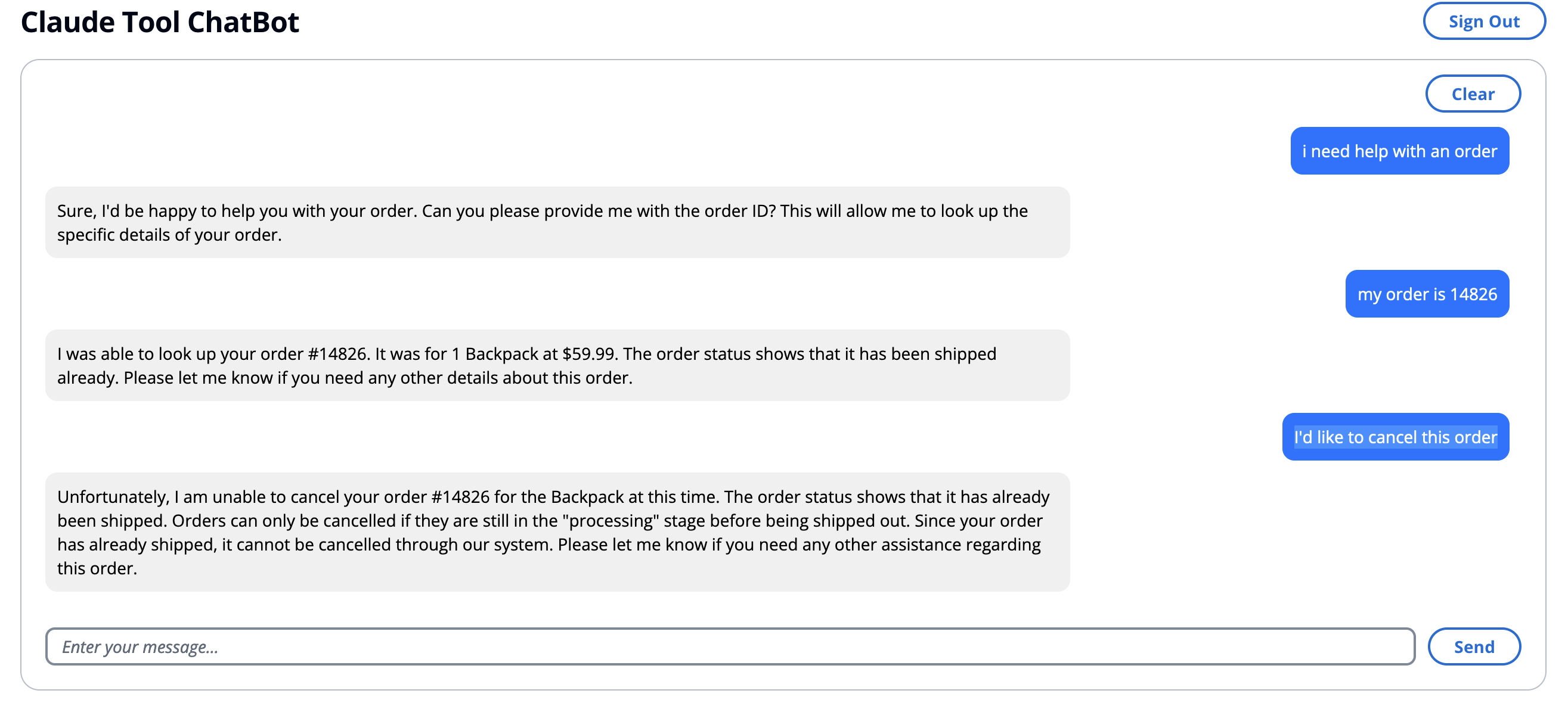Viewport: 1568px width, 709px height.
Task: Click the Sign Out button
Action: pos(1483,21)
